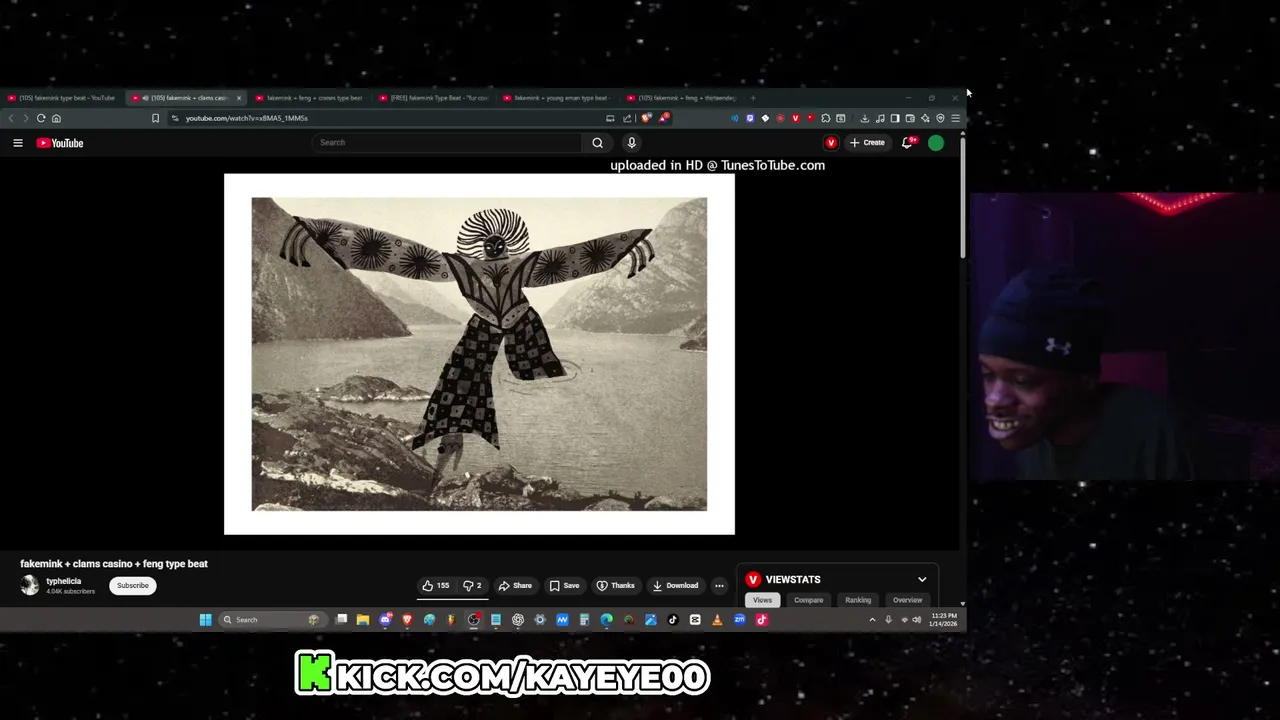Collapse the VIEWSTATS panel chevron
The width and height of the screenshot is (1280, 720).
click(x=922, y=580)
